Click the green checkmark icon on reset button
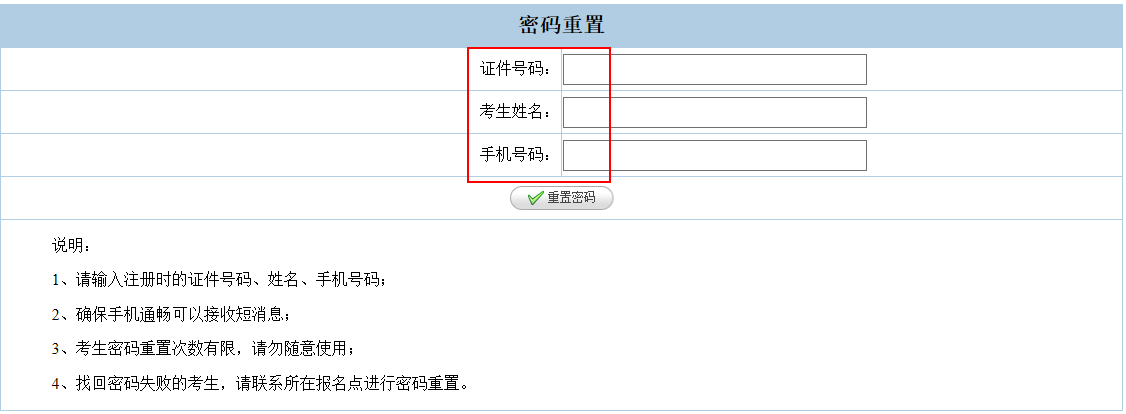 535,198
